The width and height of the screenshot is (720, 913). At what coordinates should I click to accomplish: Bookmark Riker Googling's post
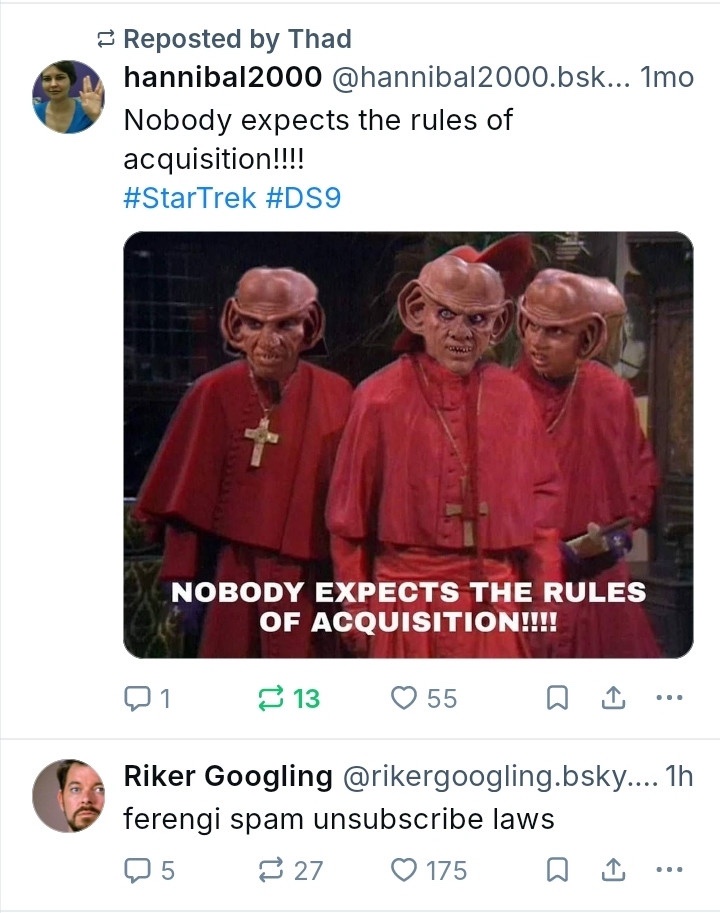(557, 870)
